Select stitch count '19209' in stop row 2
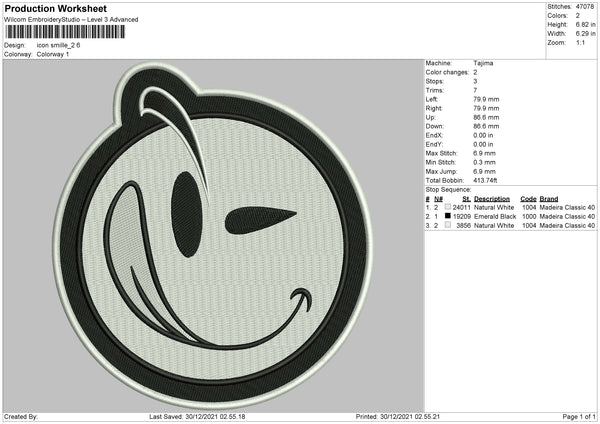Screen dimensions: 600x424 tap(461, 217)
